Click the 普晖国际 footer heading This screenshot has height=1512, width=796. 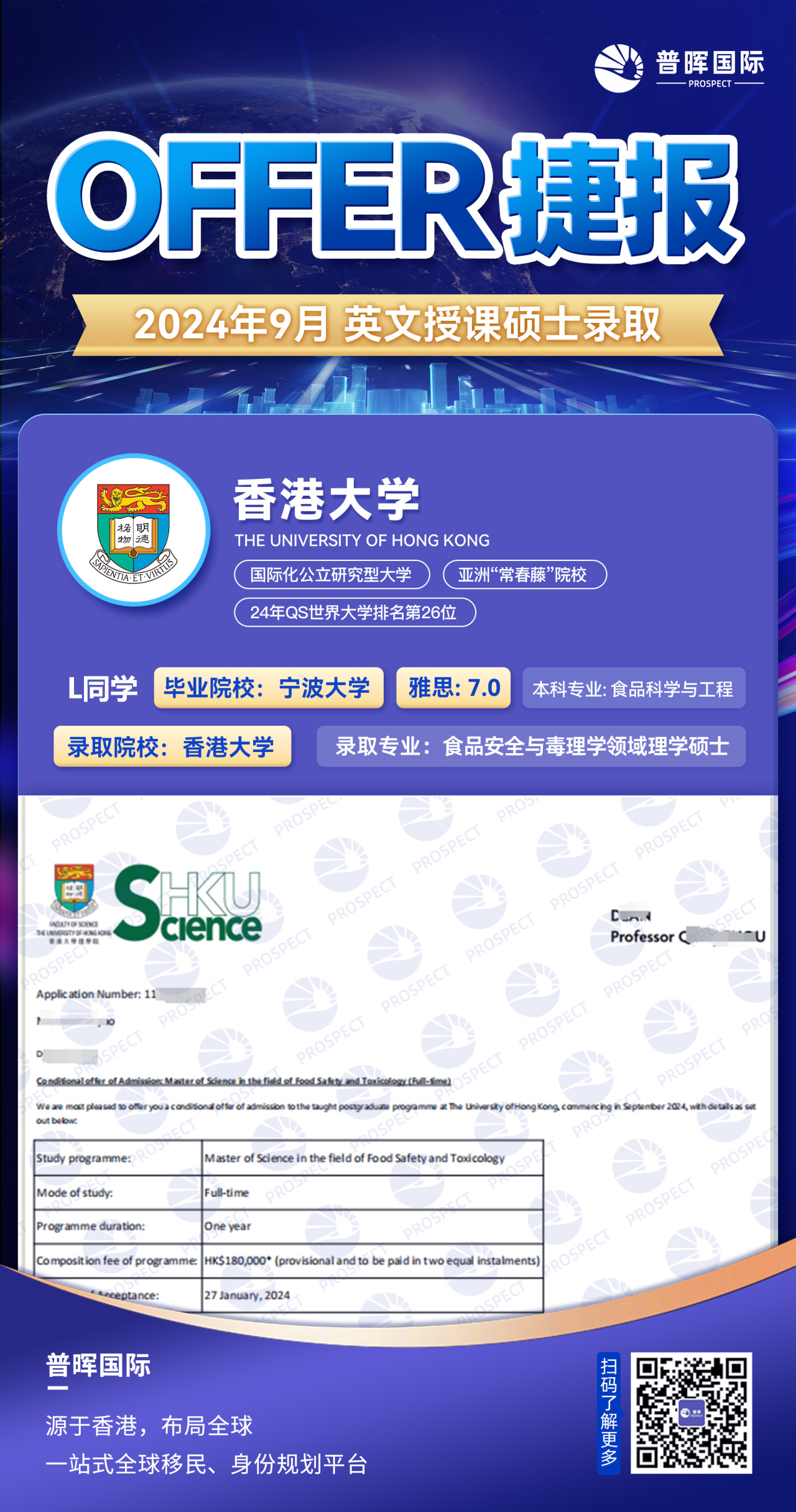click(x=98, y=1366)
